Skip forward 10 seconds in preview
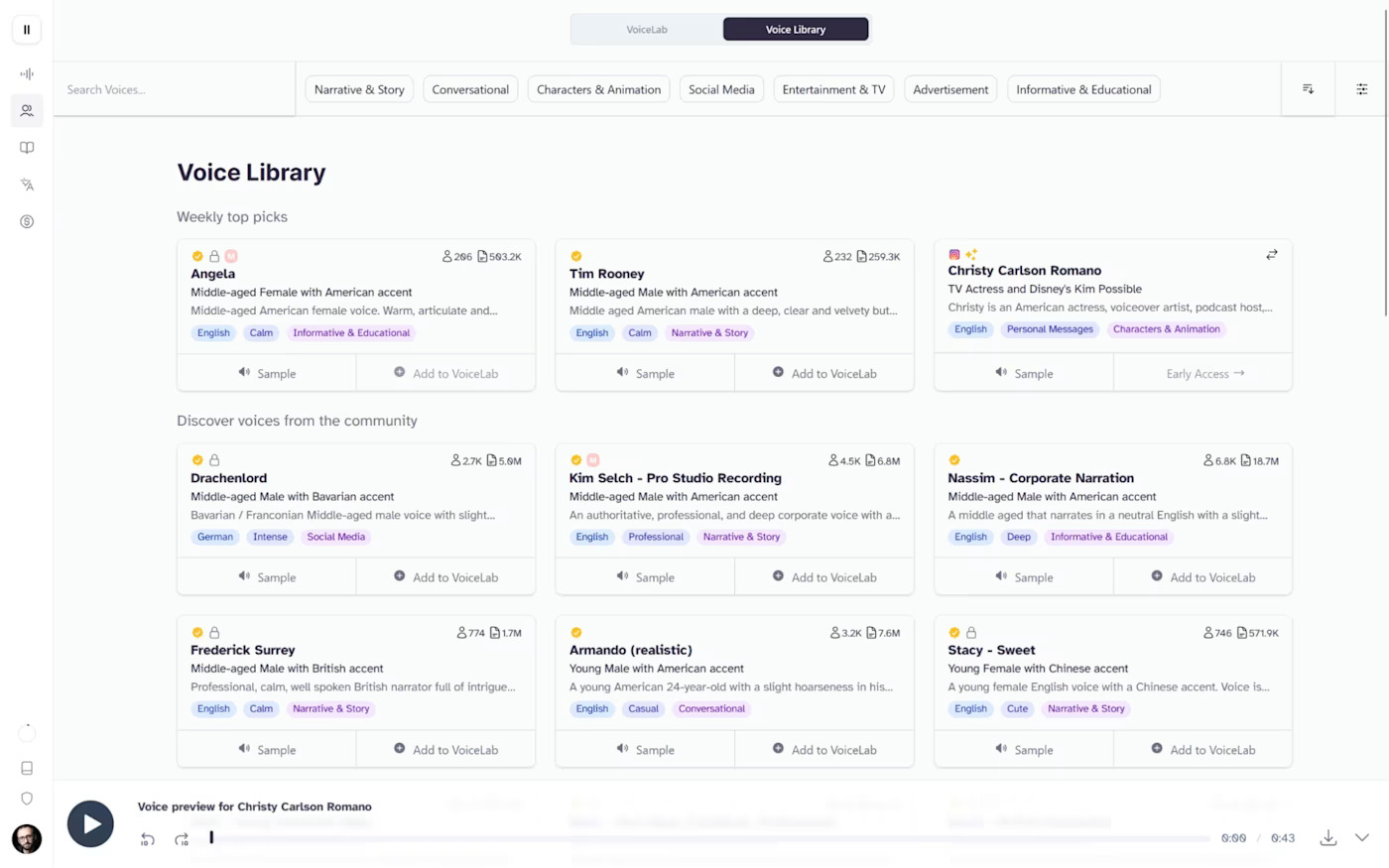The image size is (1389, 868). click(182, 839)
